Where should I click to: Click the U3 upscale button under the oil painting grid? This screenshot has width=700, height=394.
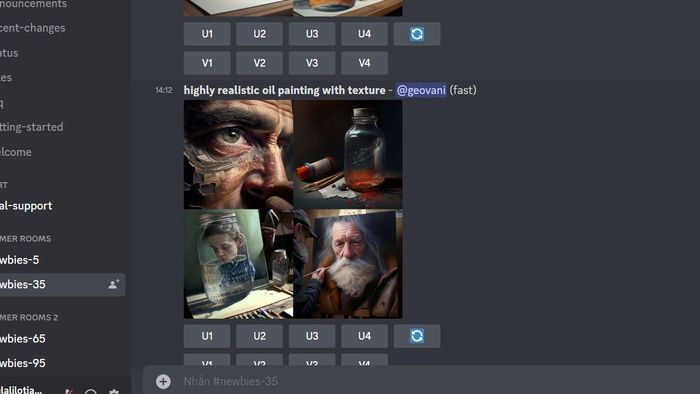pos(312,336)
